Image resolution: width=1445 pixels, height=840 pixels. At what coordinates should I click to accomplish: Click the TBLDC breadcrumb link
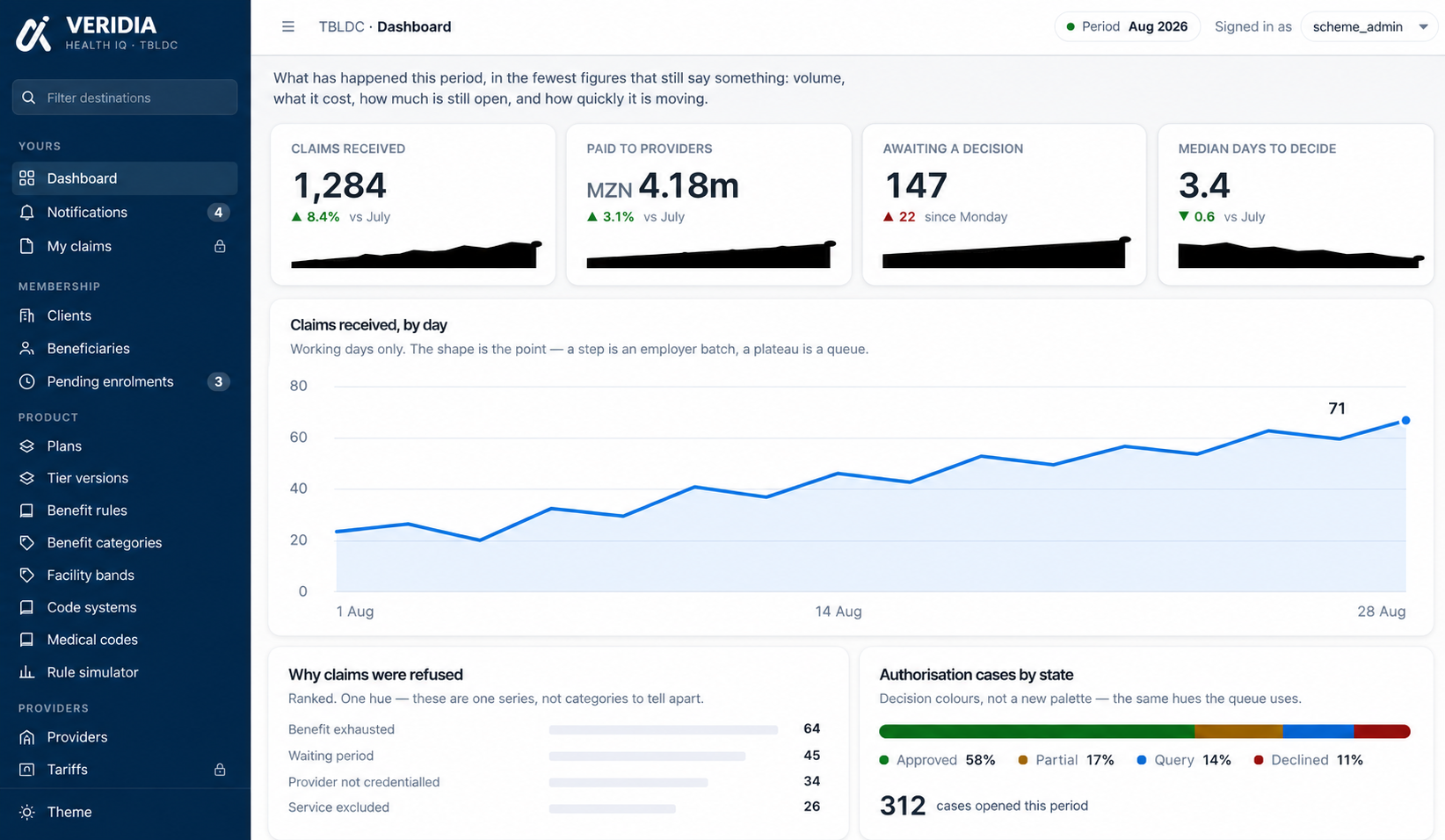pyautogui.click(x=341, y=26)
